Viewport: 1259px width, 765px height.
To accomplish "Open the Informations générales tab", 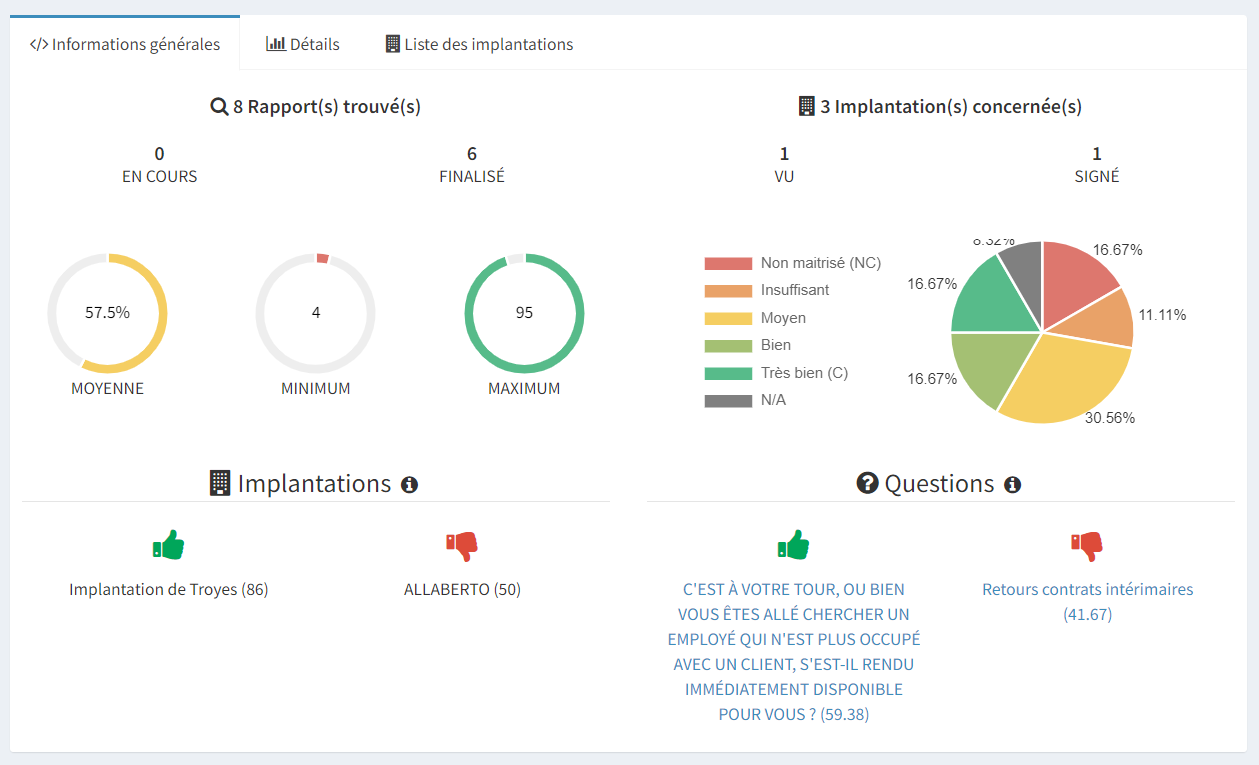I will click(x=125, y=44).
